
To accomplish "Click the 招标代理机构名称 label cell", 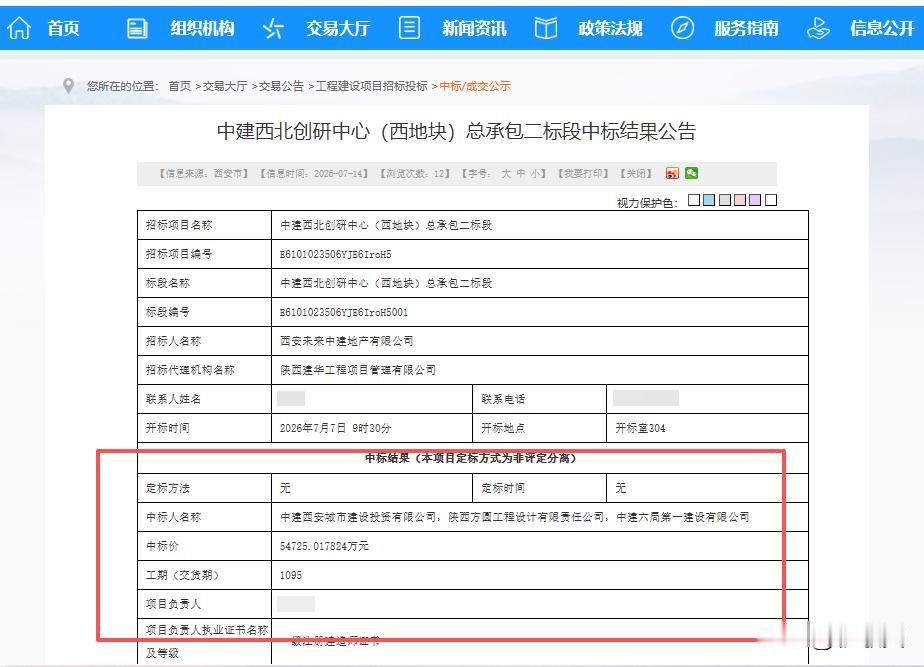I will pyautogui.click(x=204, y=370).
